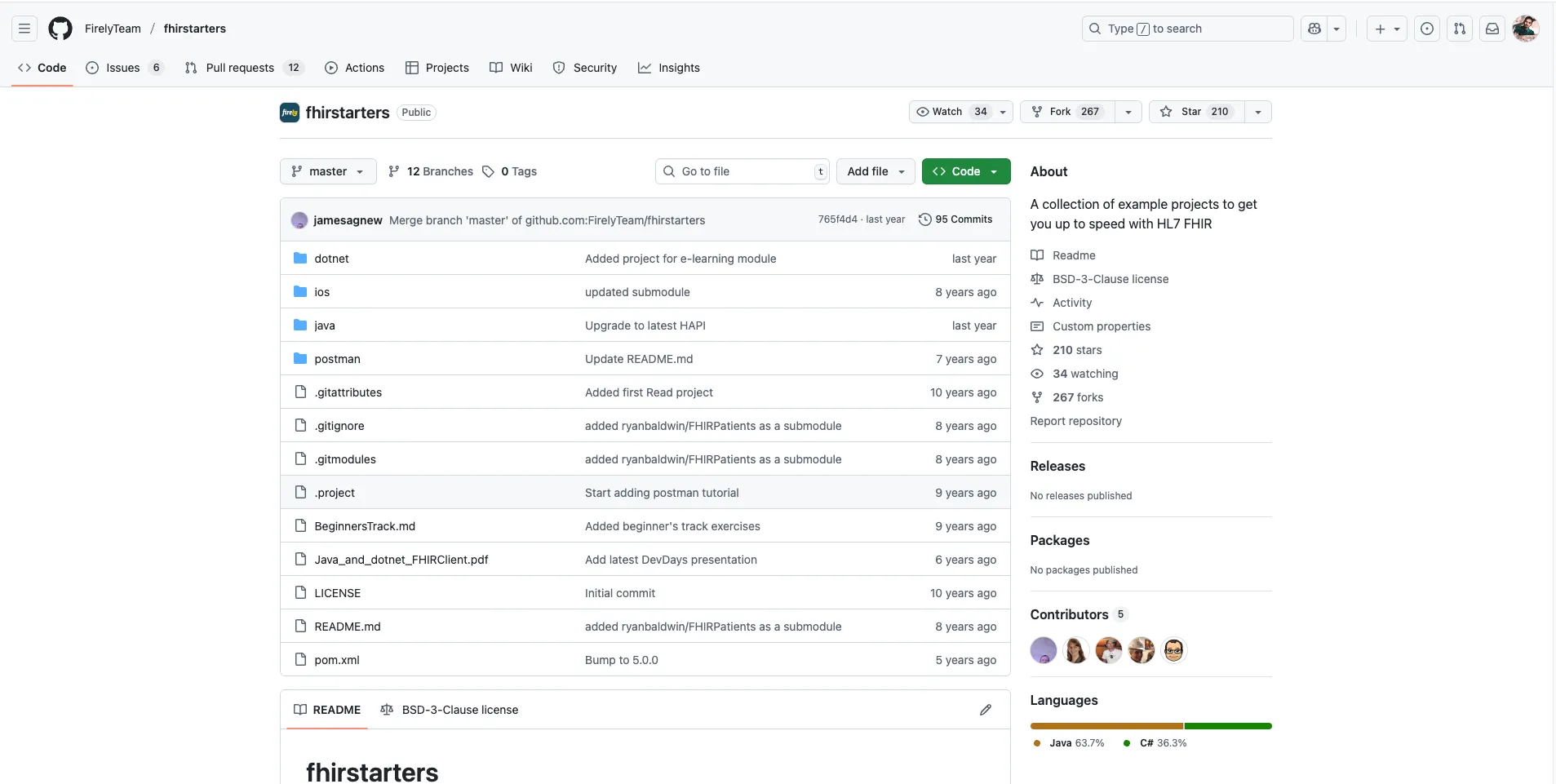
Task: View the 95 Commits history
Action: click(x=955, y=219)
